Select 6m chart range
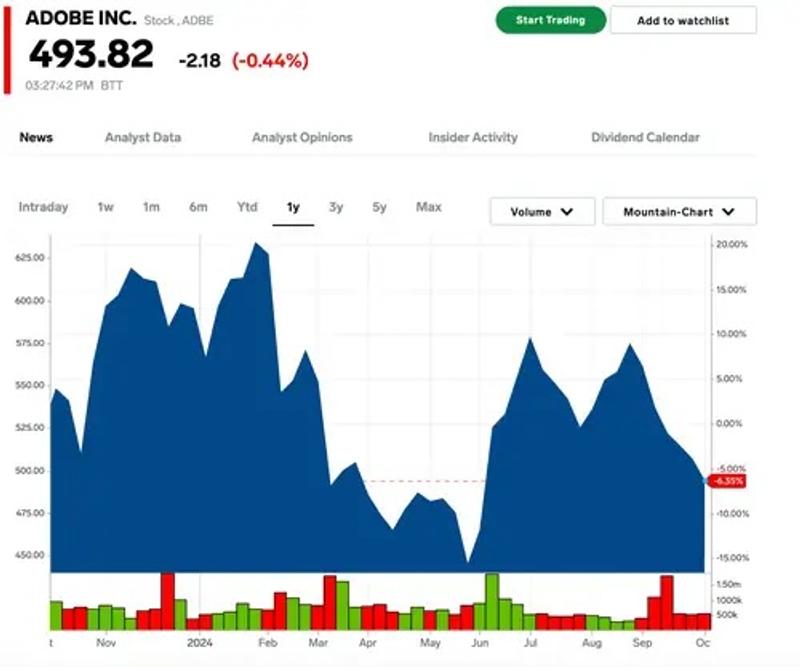The width and height of the screenshot is (800, 667). [198, 207]
